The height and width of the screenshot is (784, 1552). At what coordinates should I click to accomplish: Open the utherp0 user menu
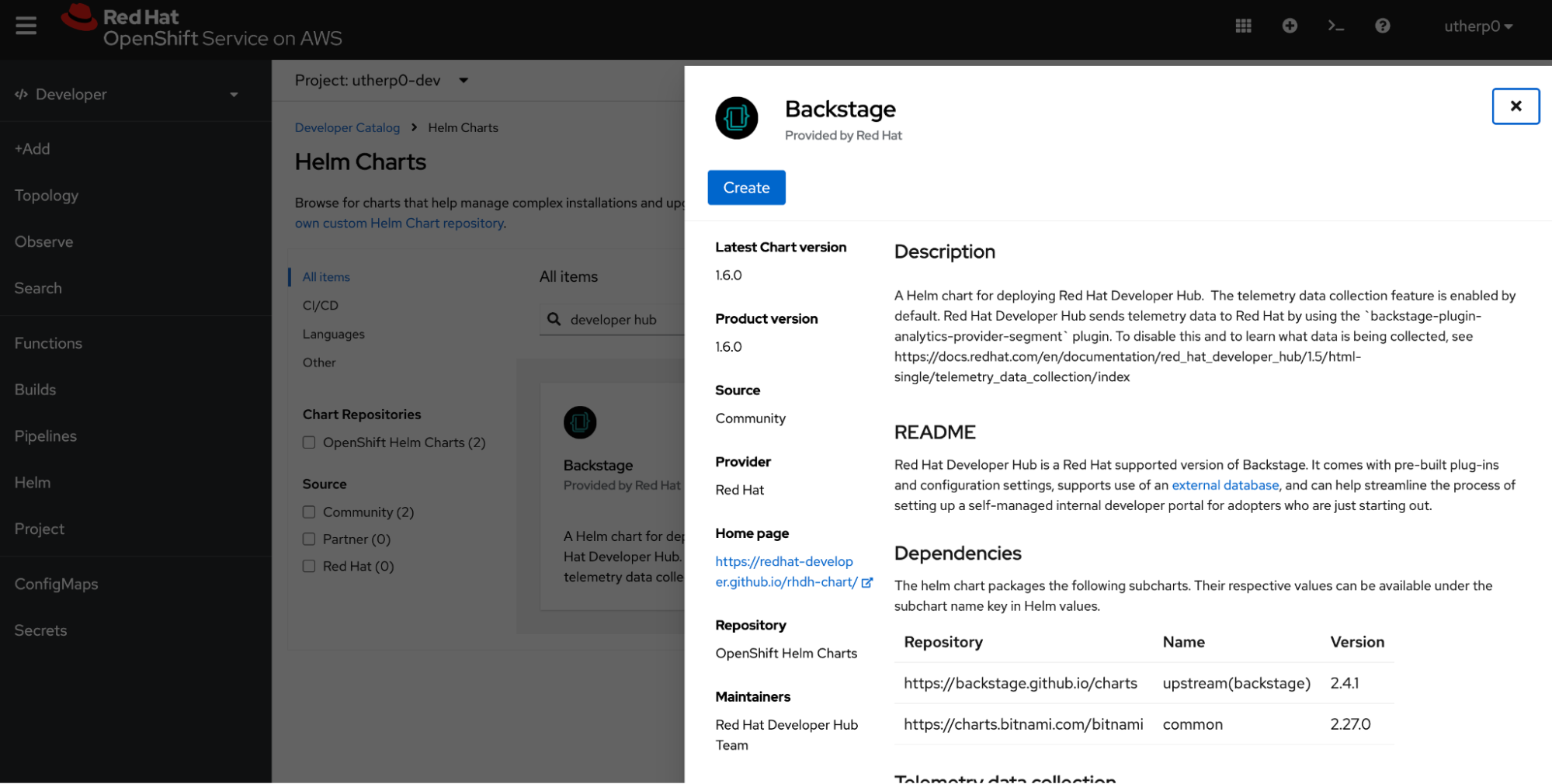(1477, 26)
